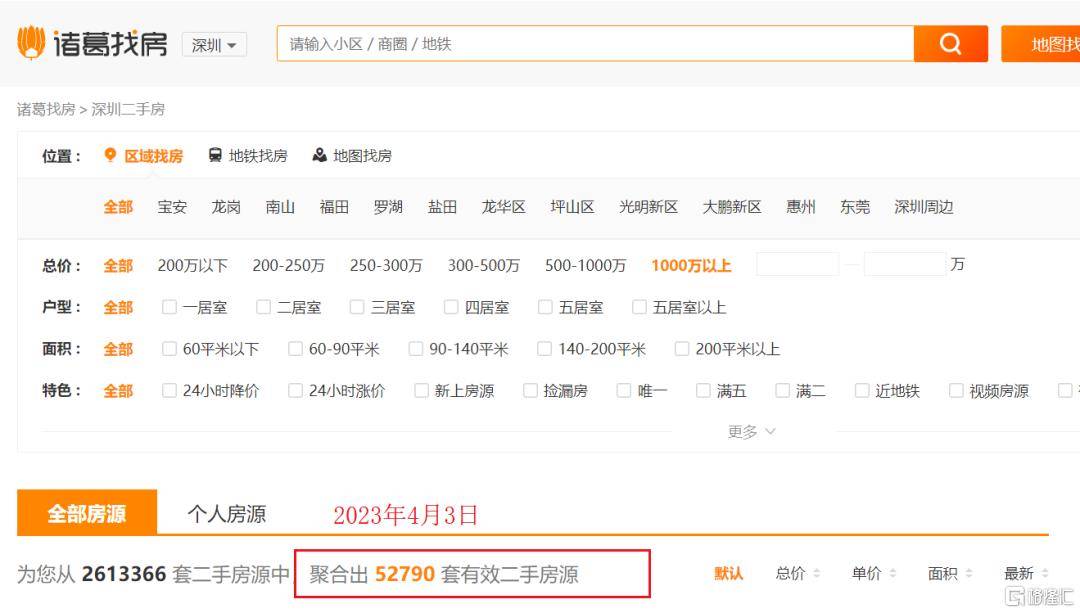Enable the 60-90平米 area checkbox
The width and height of the screenshot is (1080, 613).
point(295,349)
